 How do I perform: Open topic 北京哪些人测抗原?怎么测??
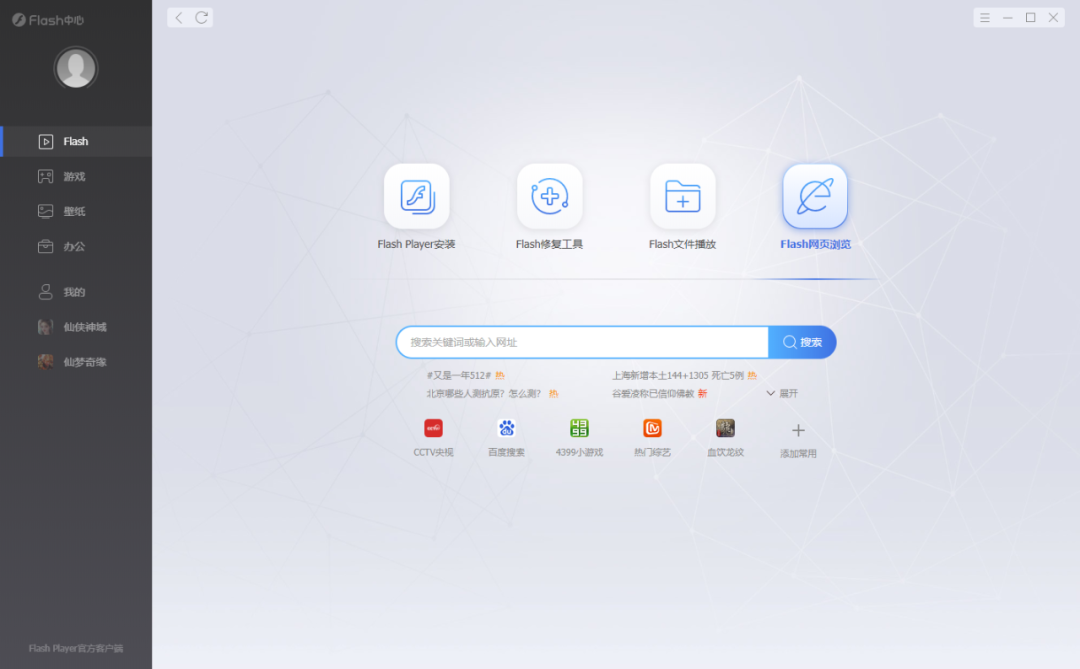(484, 393)
